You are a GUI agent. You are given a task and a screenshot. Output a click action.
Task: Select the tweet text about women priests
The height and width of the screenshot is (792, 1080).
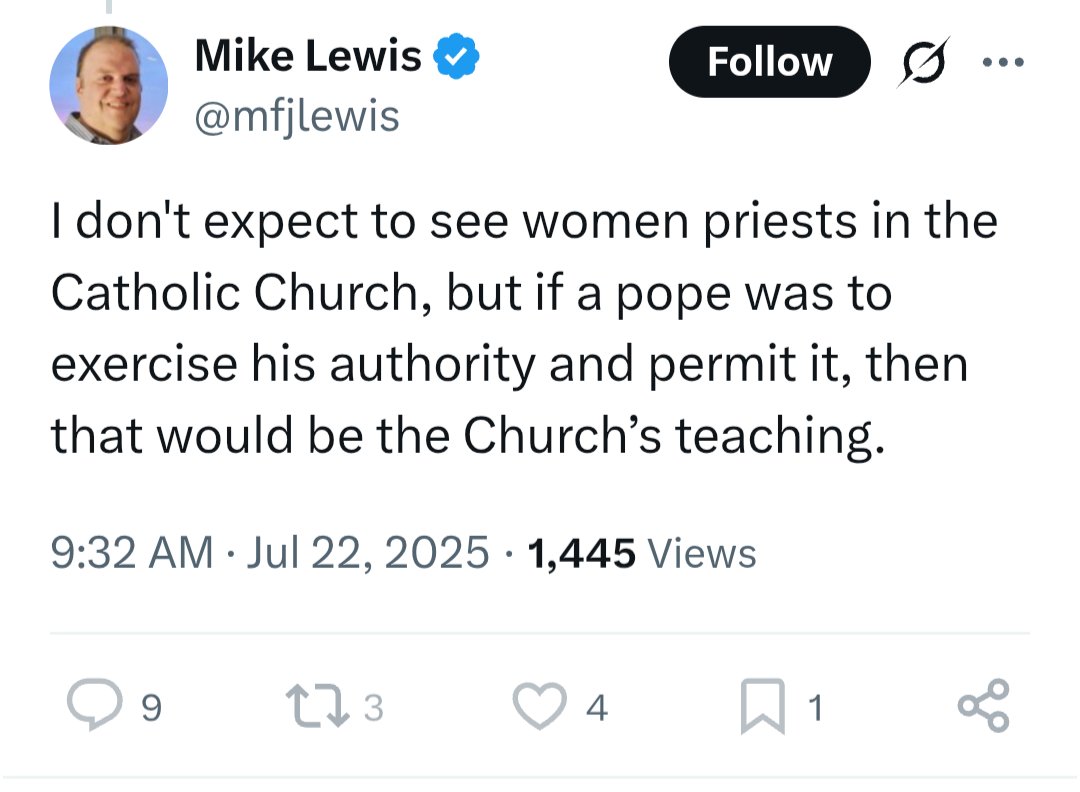pos(524,329)
